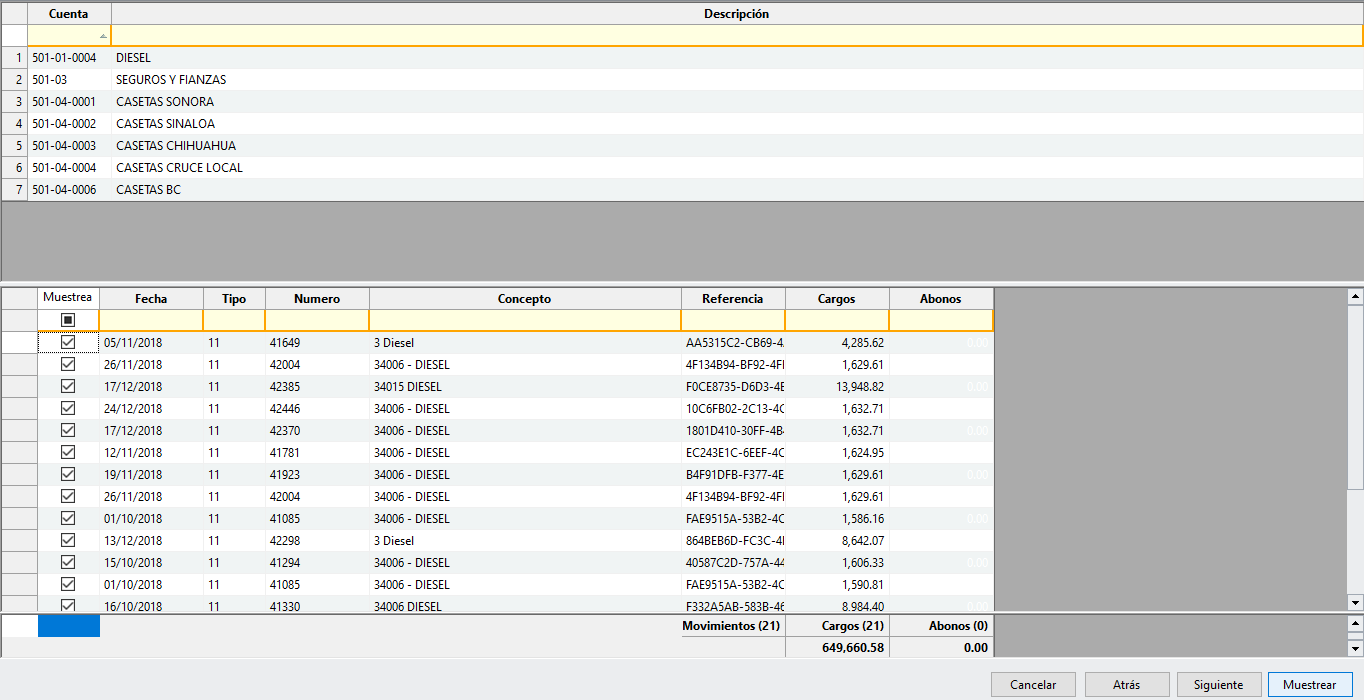Focus the Concepto filter input box
Screen dimensions: 1364x700
tap(524, 320)
